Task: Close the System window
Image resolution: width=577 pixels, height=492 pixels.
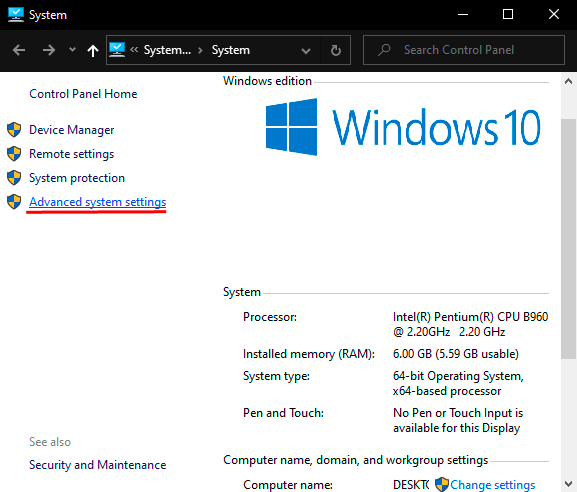Action: click(553, 15)
